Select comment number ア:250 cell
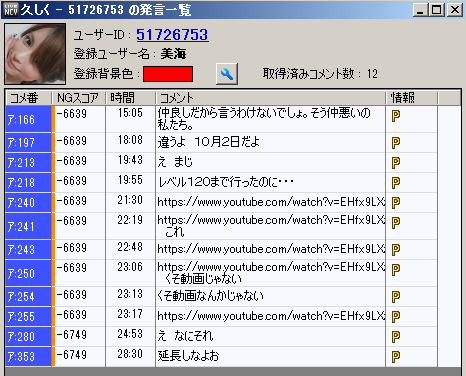The width and height of the screenshot is (466, 376). point(28,273)
